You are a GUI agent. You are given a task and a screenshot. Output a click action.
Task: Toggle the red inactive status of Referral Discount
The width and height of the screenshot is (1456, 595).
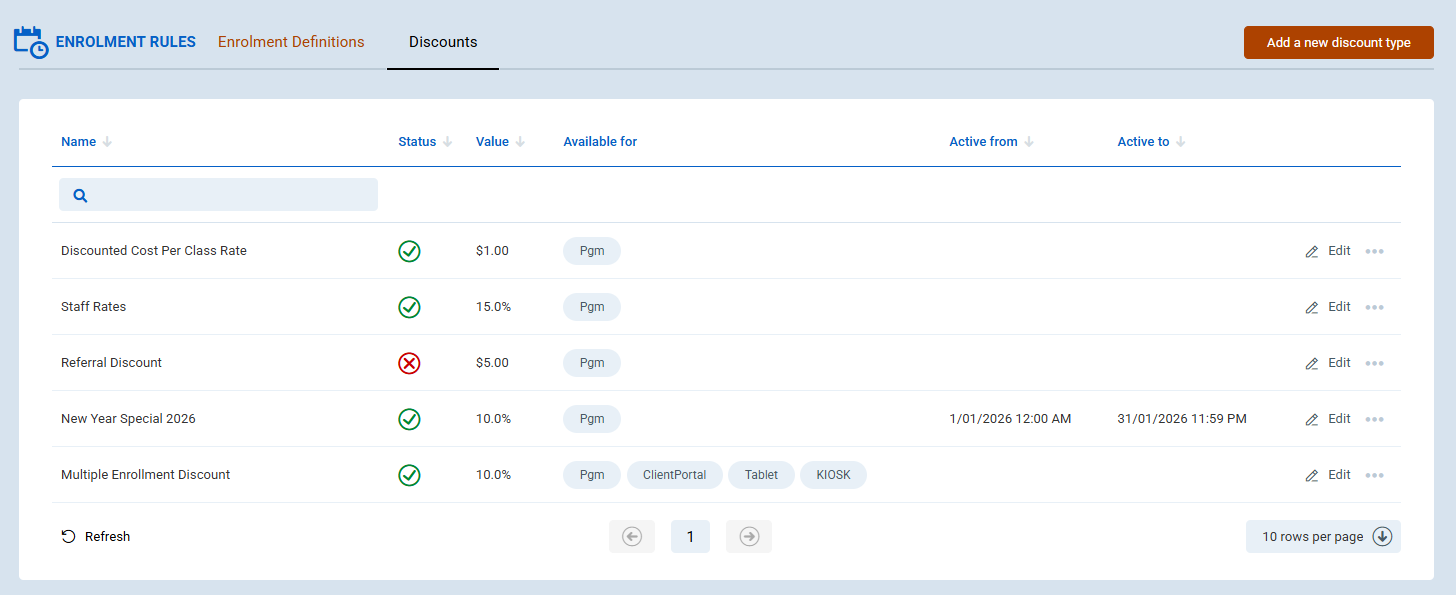point(409,363)
